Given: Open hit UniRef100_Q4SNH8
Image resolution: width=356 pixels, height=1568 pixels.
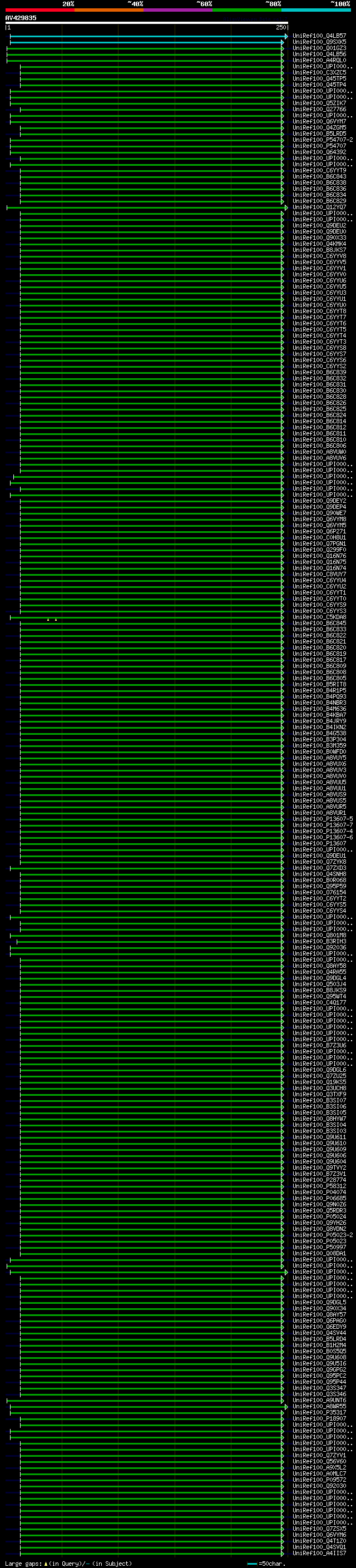Looking at the screenshot, I should [319, 874].
